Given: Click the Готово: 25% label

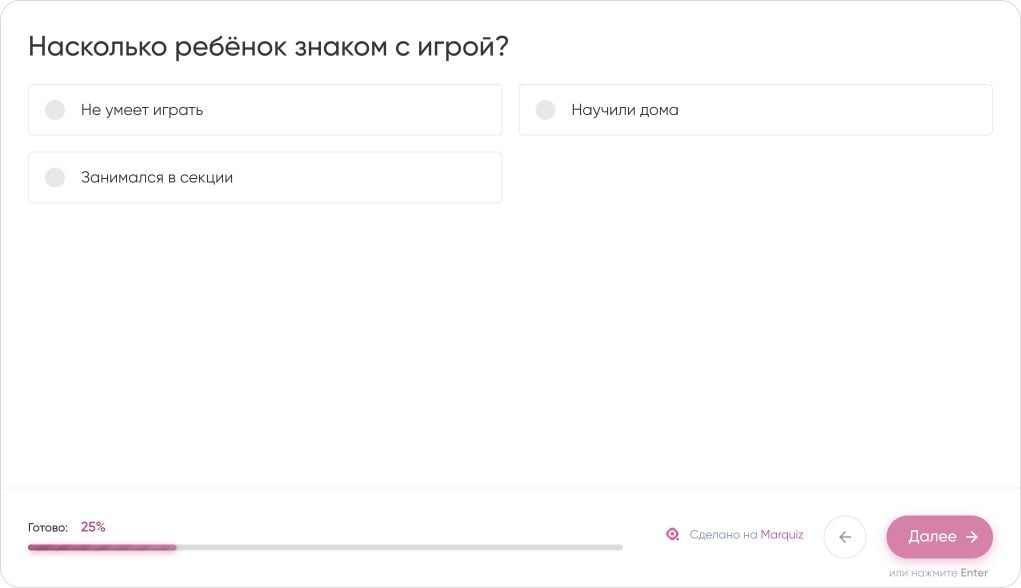Looking at the screenshot, I should pyautogui.click(x=63, y=526).
